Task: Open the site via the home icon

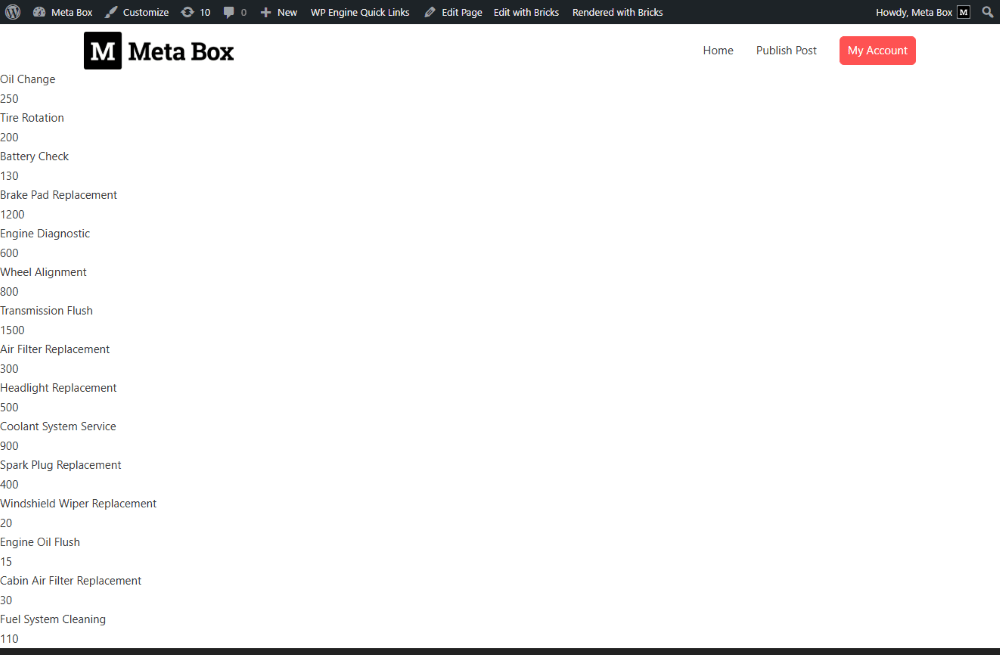Action: tap(36, 12)
